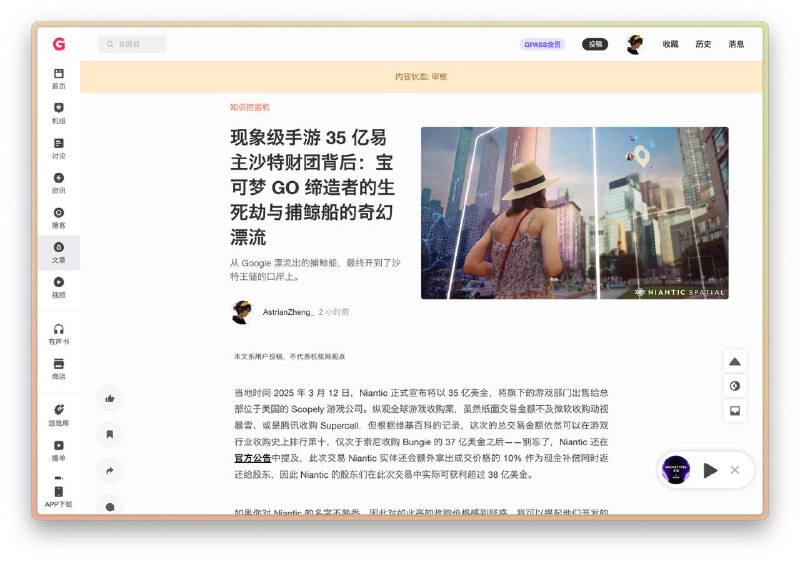Open GPASS会员 membership badge
The image size is (800, 562).
[x=542, y=44]
